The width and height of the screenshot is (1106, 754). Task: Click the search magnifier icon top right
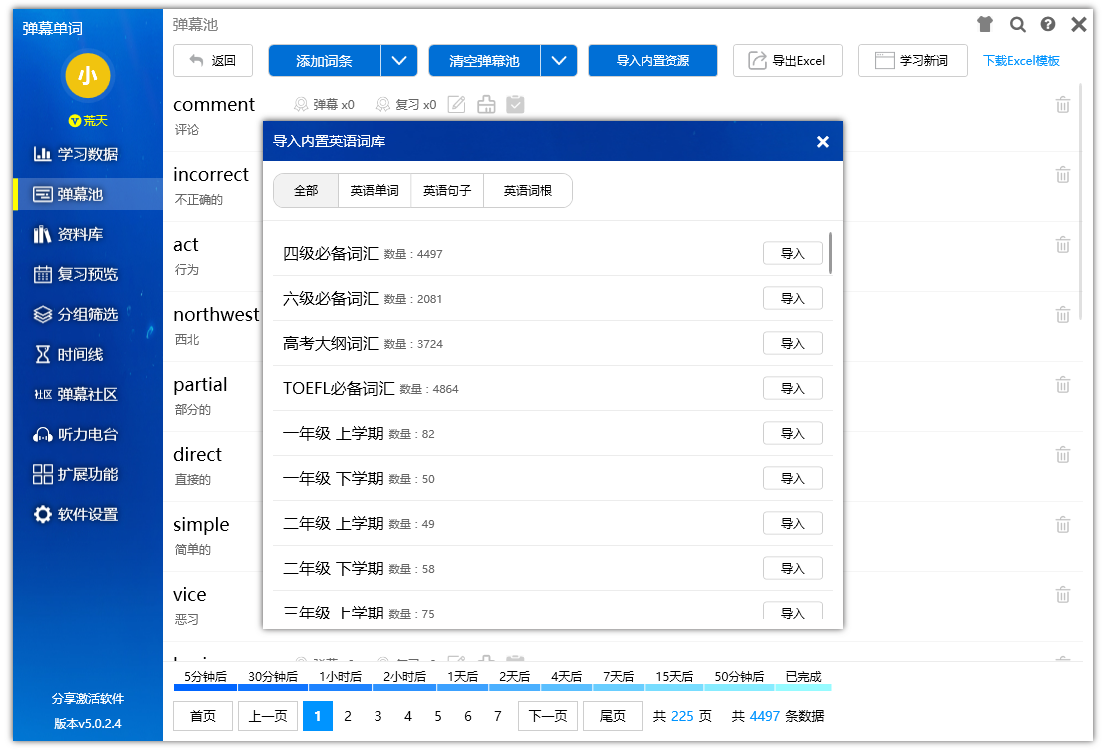[1018, 25]
